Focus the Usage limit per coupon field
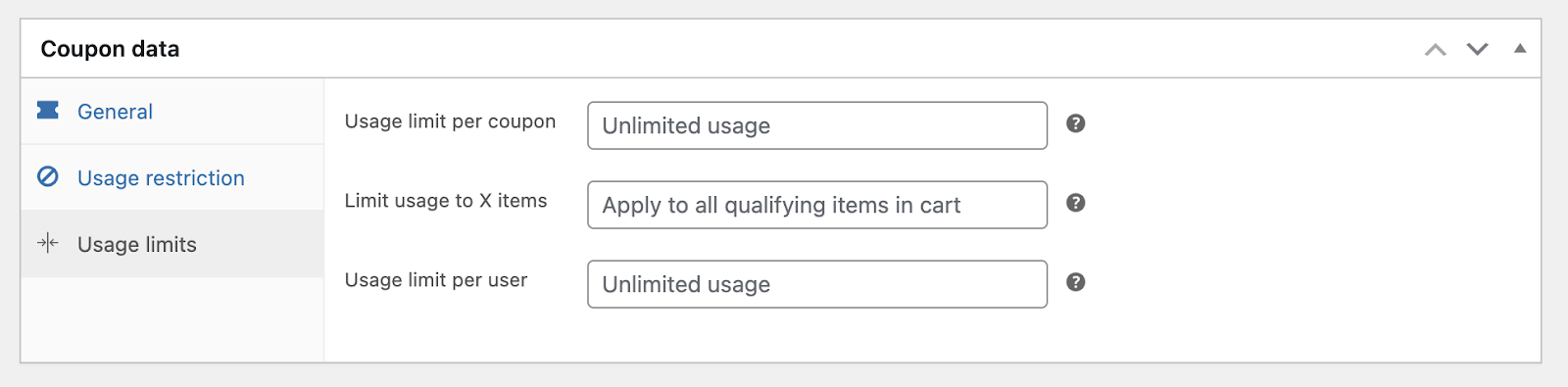 817,125
